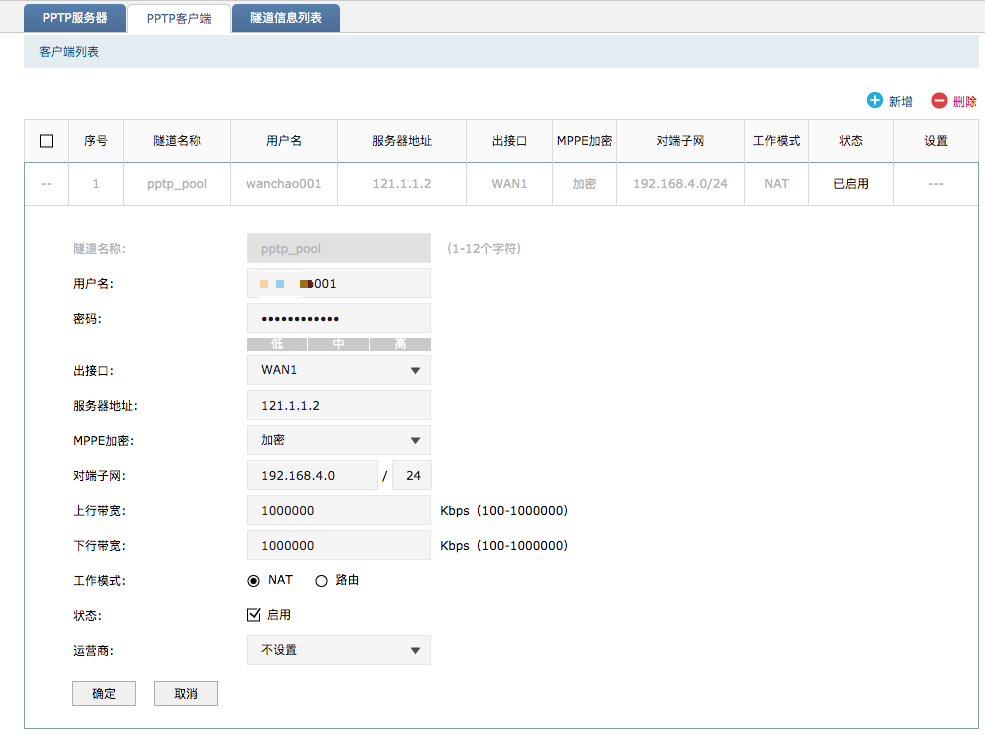Click the password strength indicator bar
Screen dimensions: 985x735
pos(338,344)
